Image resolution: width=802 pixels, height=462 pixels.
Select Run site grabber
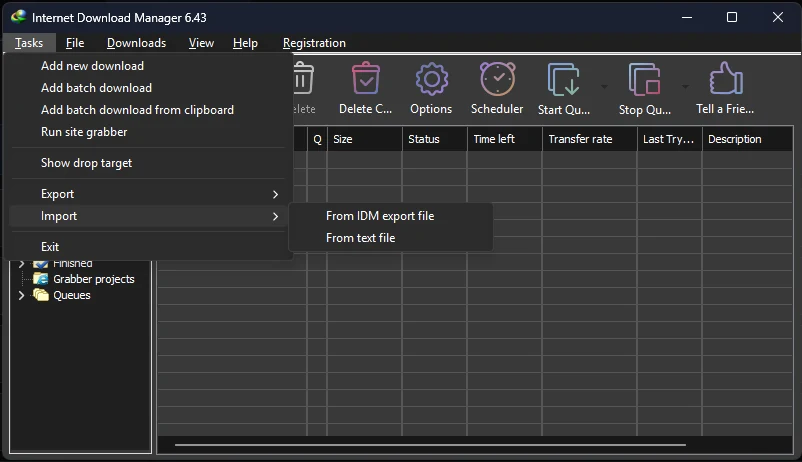147,132
